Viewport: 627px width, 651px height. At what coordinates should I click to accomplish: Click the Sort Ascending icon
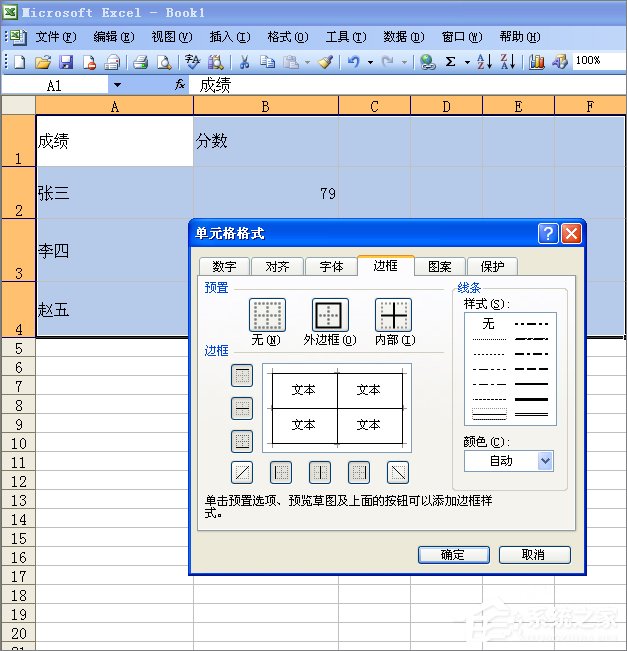pyautogui.click(x=484, y=62)
